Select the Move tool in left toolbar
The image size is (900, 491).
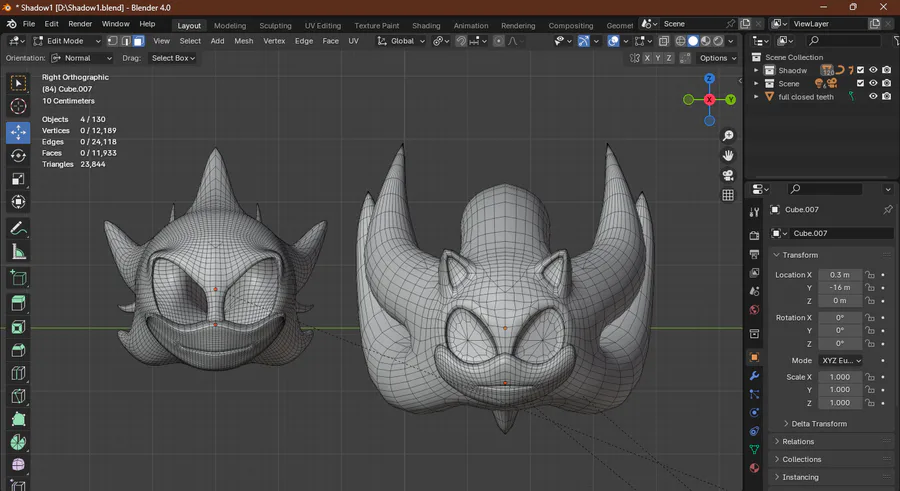(18, 132)
